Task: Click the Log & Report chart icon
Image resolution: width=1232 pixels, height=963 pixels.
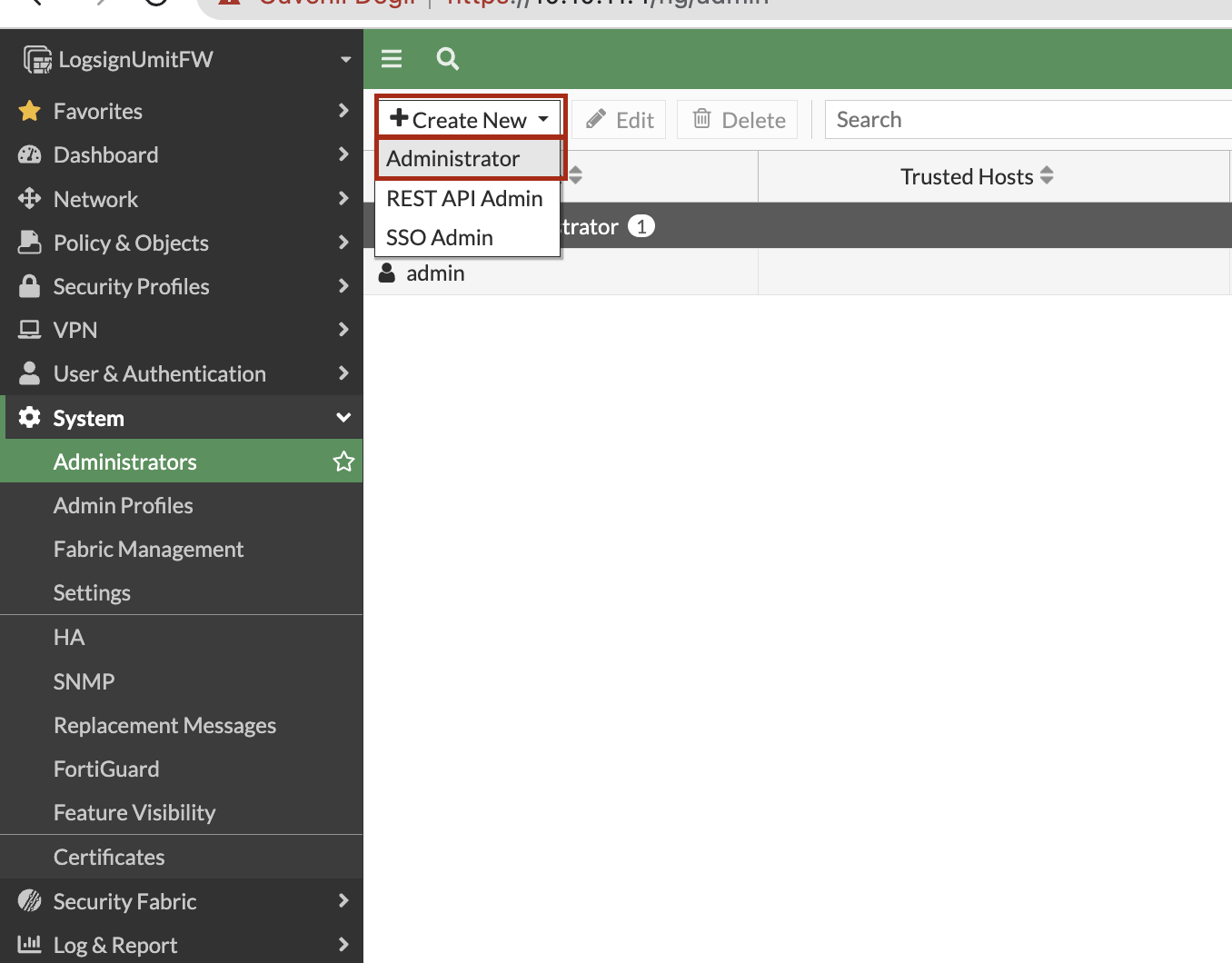Action: tap(30, 945)
